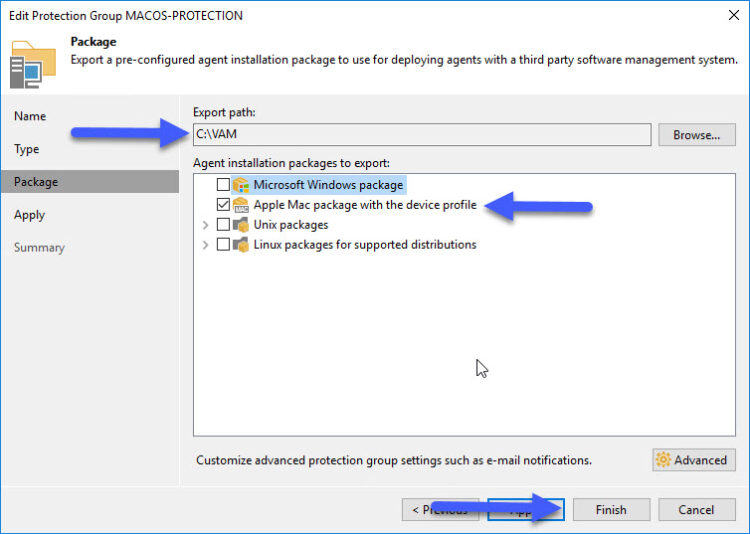Screen dimensions: 750x534
Task: Enable the Microsoft Windows package checkbox
Action: tap(223, 185)
